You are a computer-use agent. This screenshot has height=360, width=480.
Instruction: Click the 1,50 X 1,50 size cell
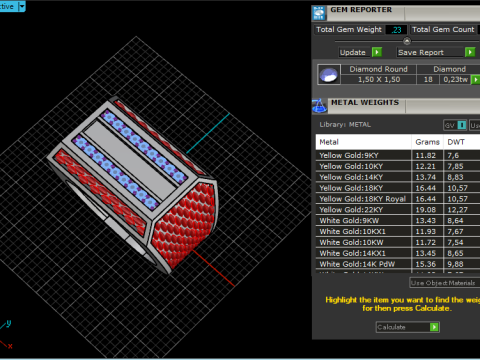tap(379, 79)
